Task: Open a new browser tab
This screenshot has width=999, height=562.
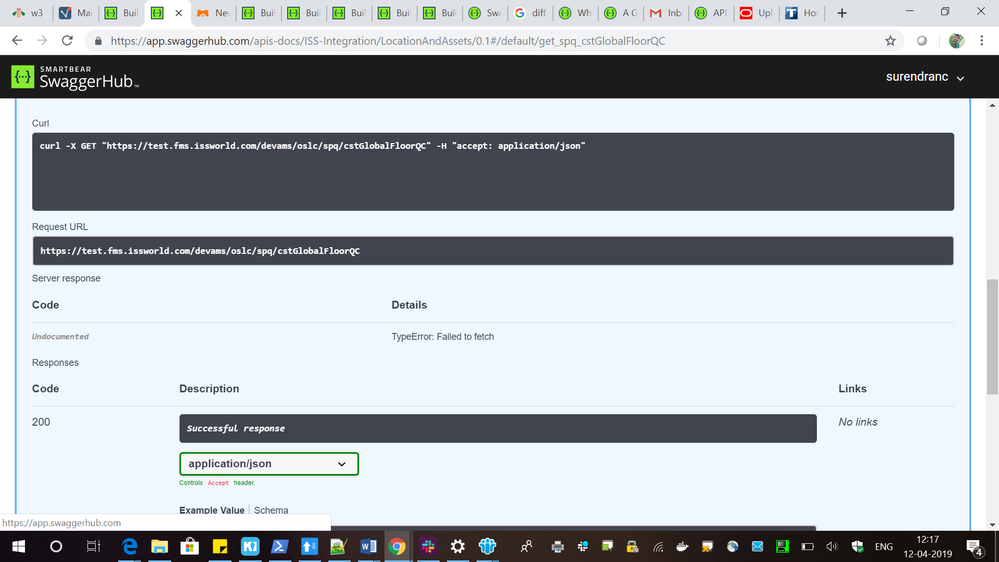Action: (x=841, y=13)
